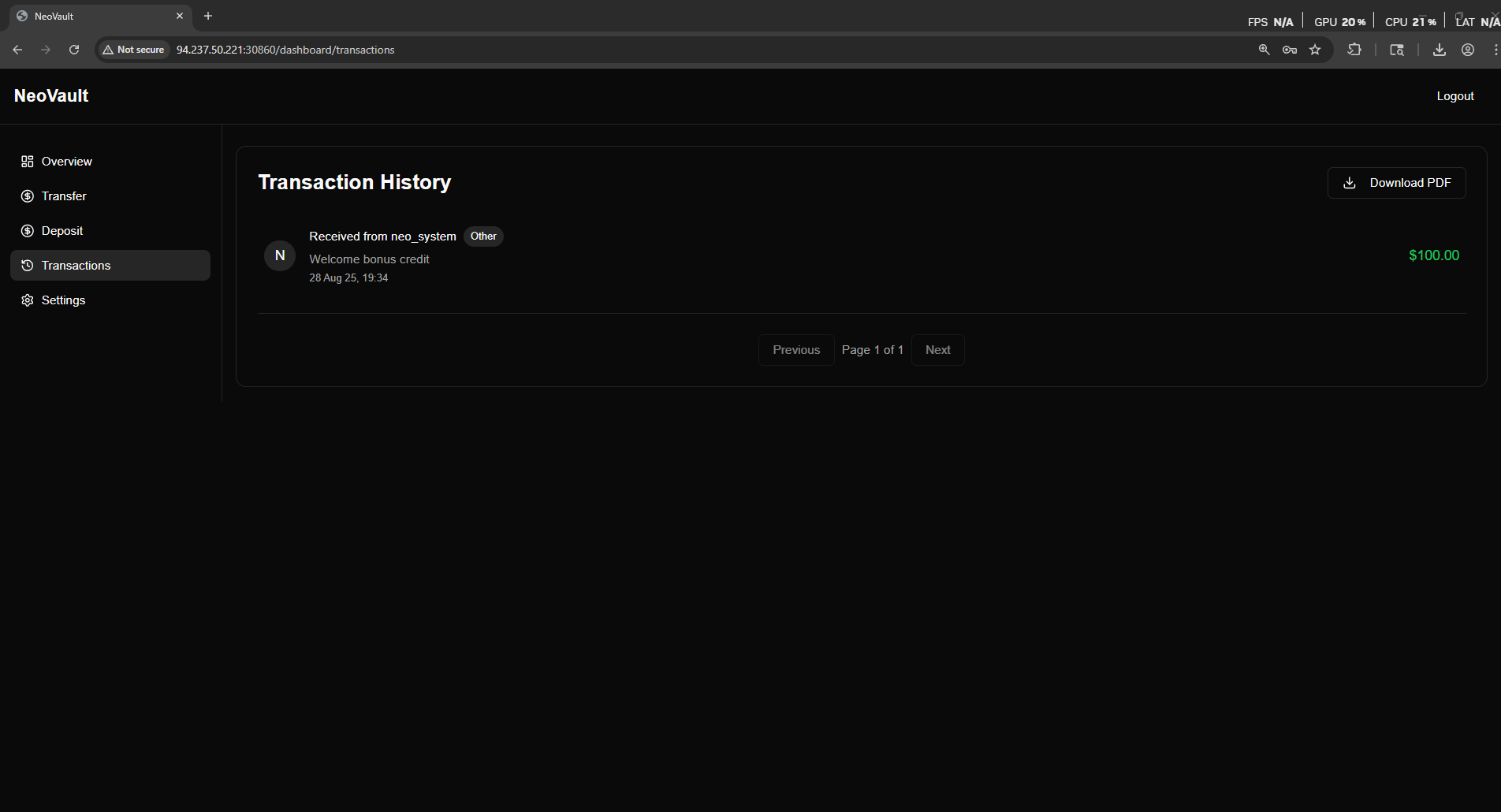The height and width of the screenshot is (812, 1501).
Task: Log out using the Logout link
Action: click(x=1454, y=96)
